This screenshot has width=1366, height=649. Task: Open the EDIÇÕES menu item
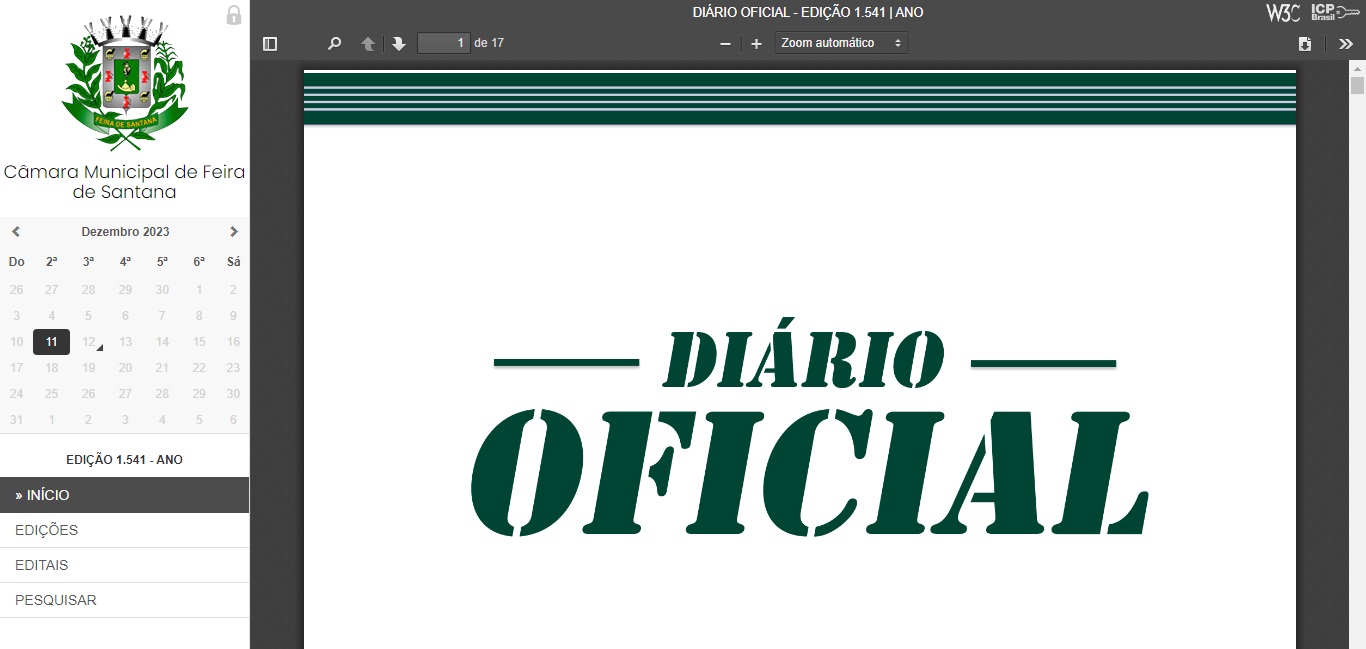point(124,530)
